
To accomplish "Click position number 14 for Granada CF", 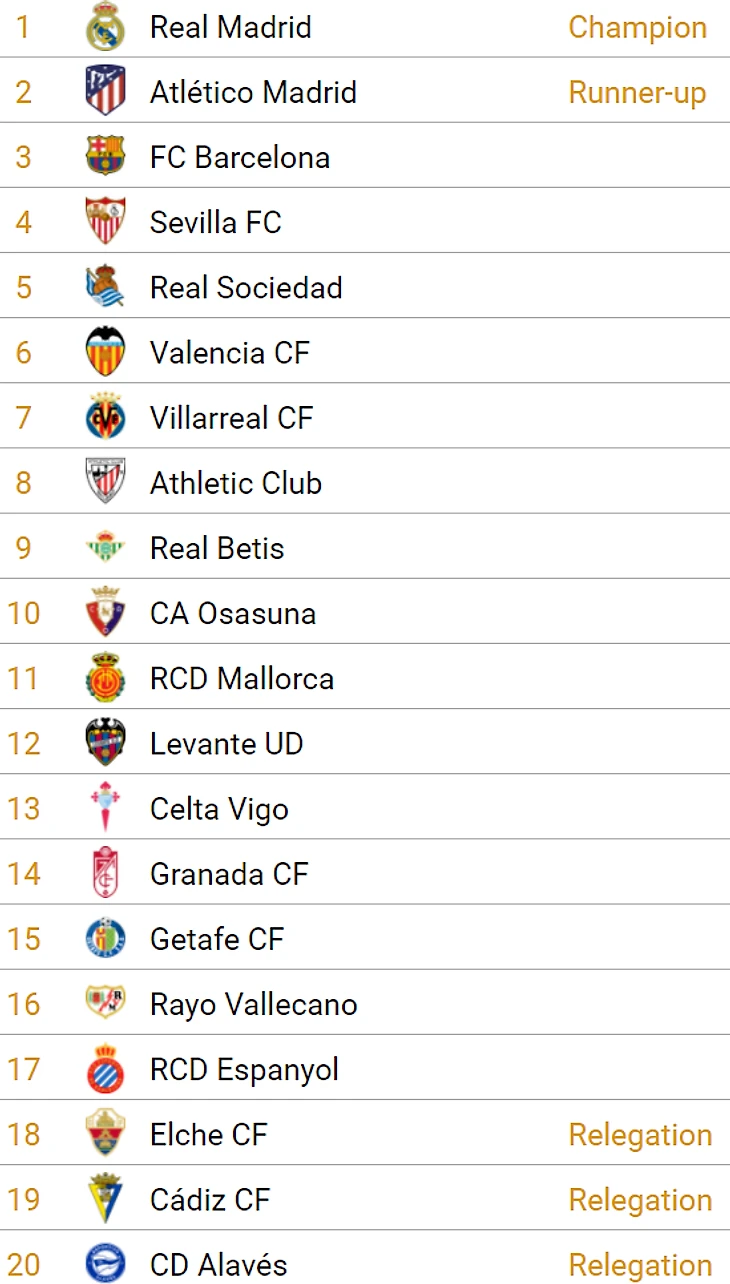I will coord(23,874).
